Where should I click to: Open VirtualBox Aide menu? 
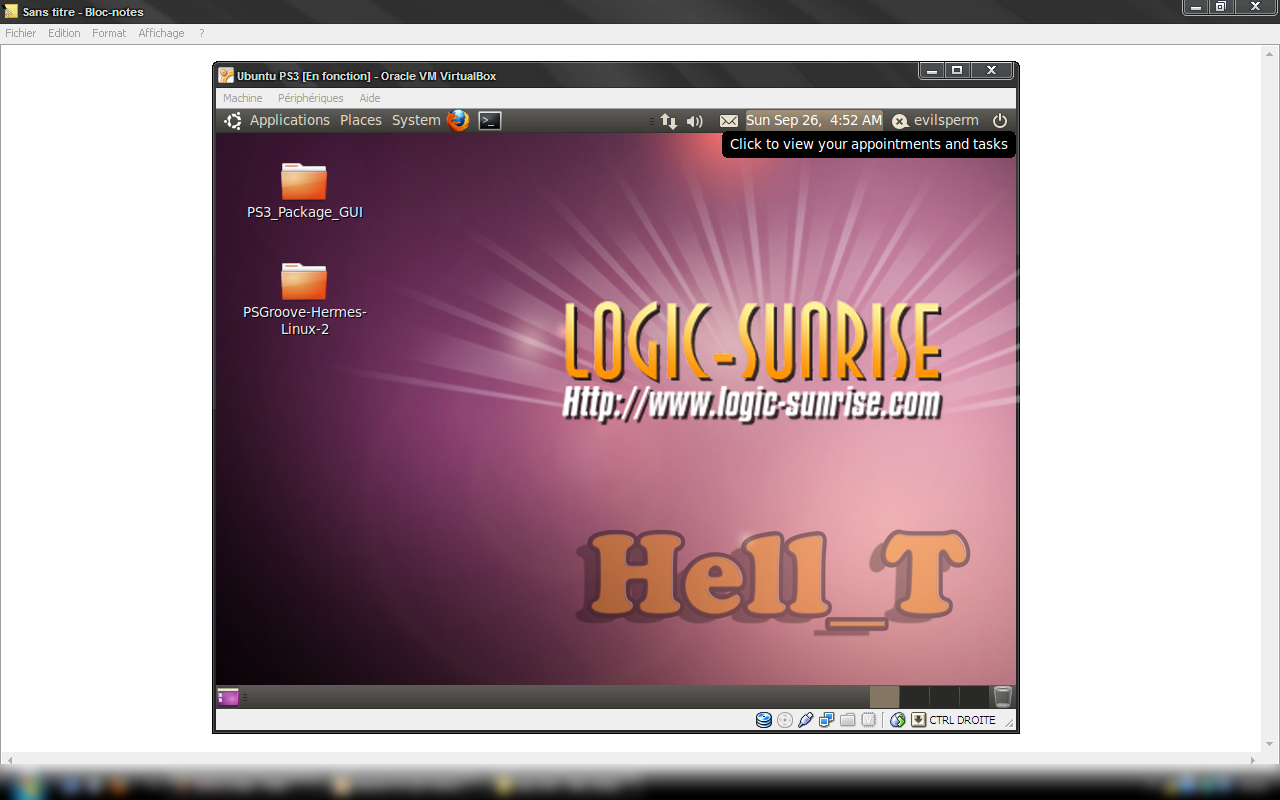pyautogui.click(x=370, y=98)
